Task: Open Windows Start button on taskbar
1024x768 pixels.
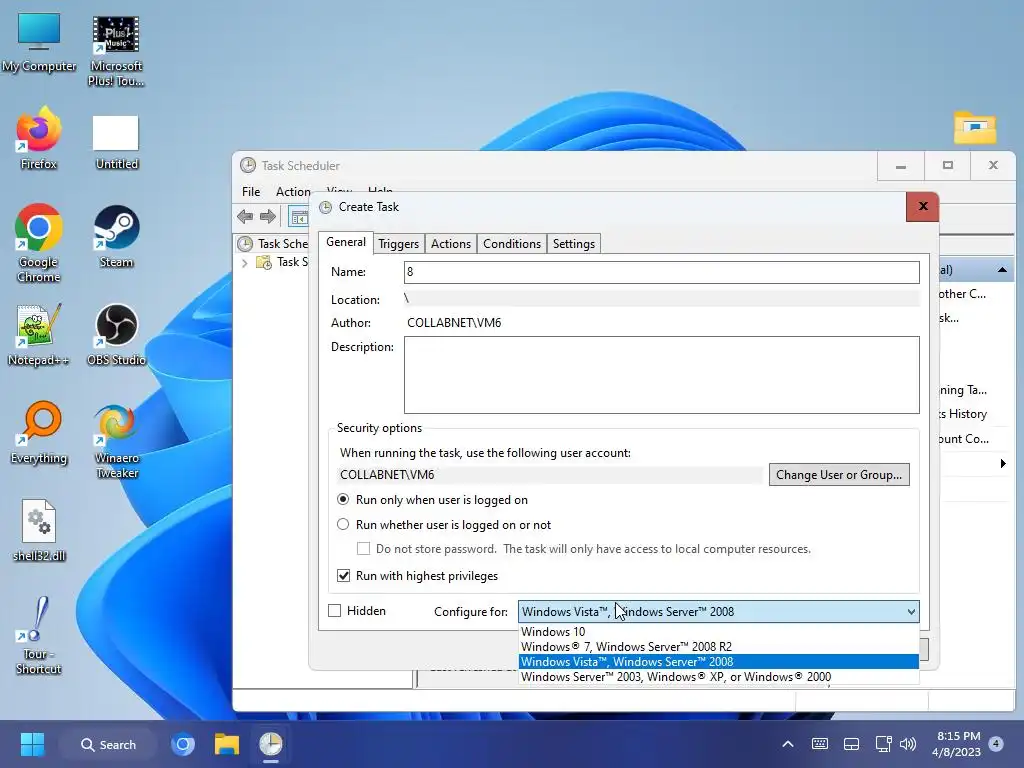Action: (32, 744)
